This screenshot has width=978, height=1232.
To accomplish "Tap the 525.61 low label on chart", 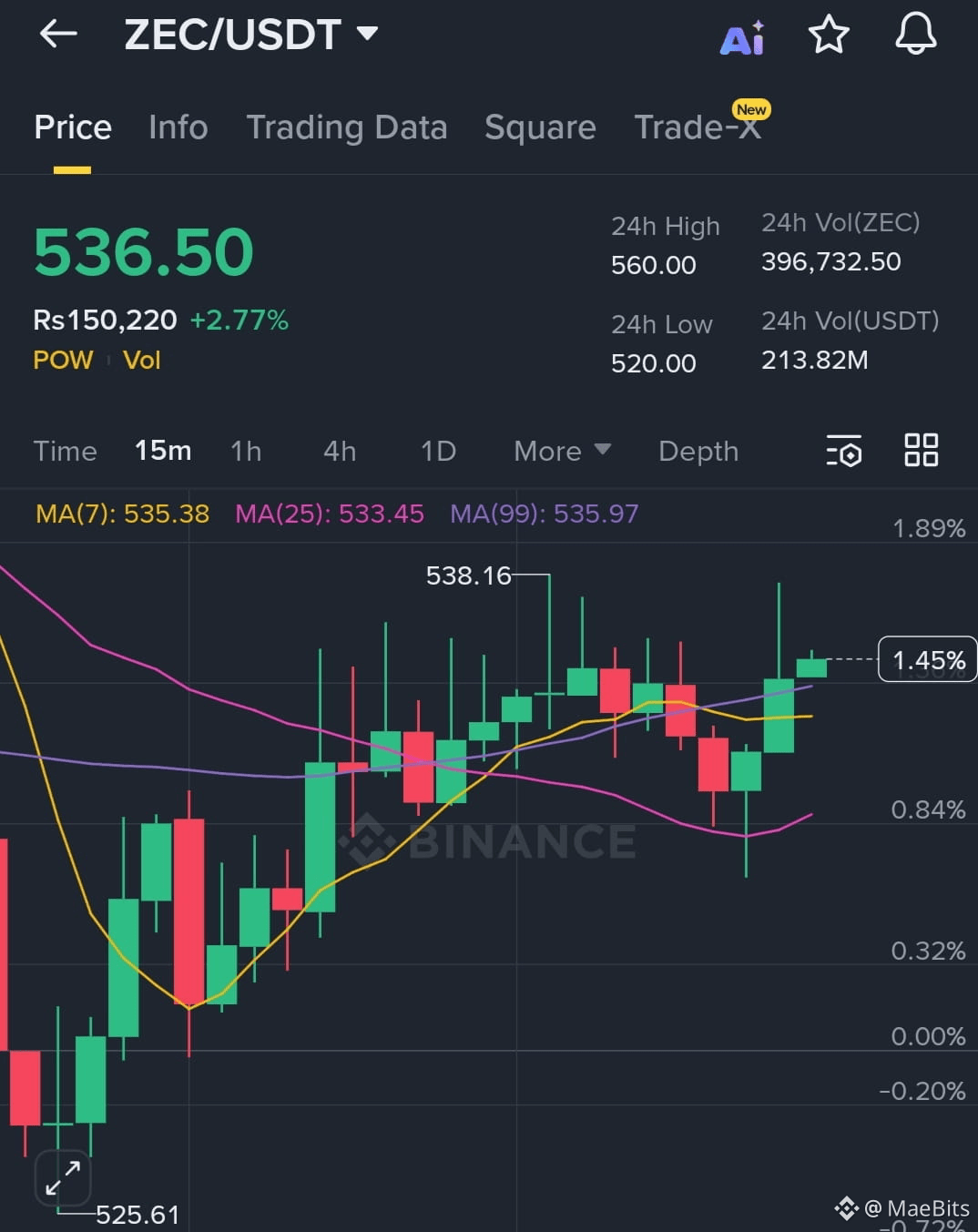I will coord(138,1215).
